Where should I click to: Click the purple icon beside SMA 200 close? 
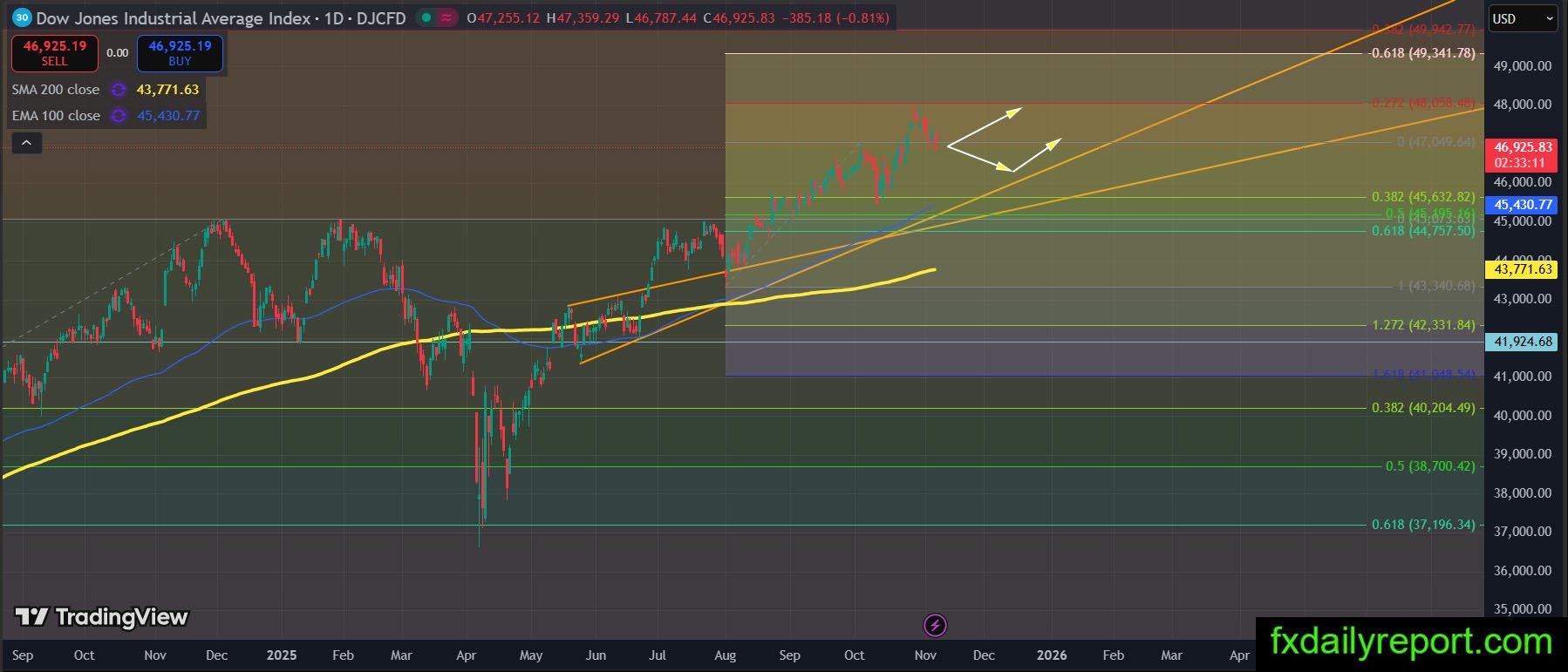[x=119, y=90]
